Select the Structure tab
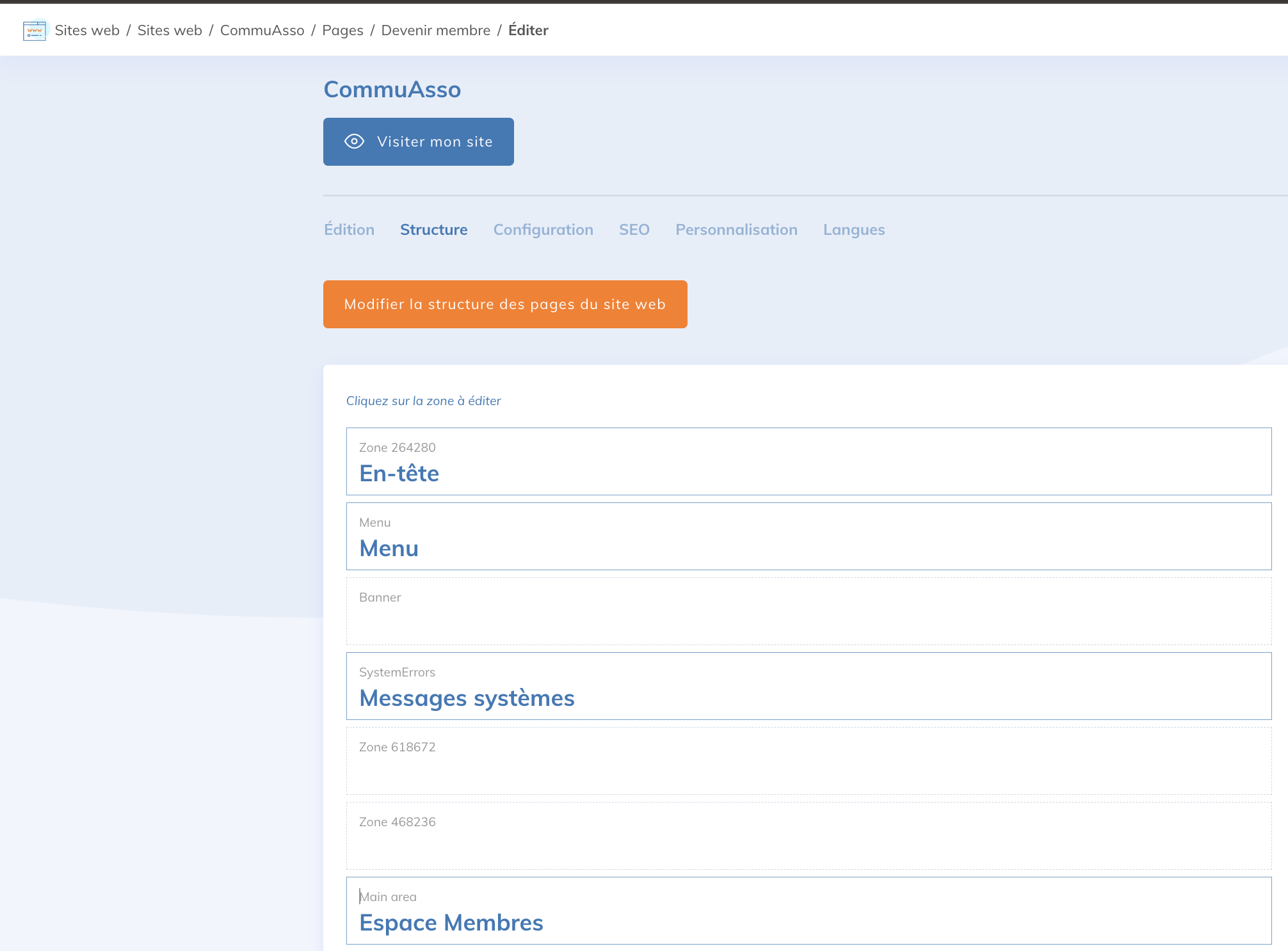 pyautogui.click(x=433, y=230)
